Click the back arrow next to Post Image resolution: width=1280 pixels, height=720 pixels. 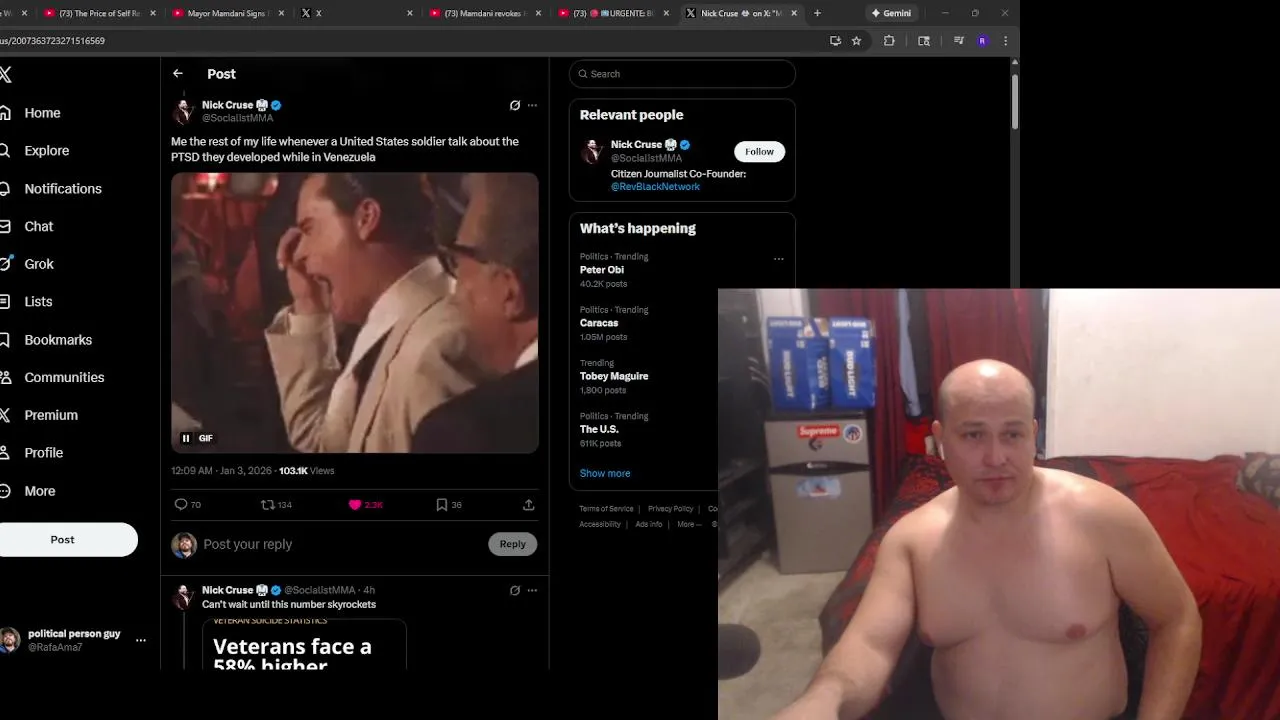(x=178, y=74)
